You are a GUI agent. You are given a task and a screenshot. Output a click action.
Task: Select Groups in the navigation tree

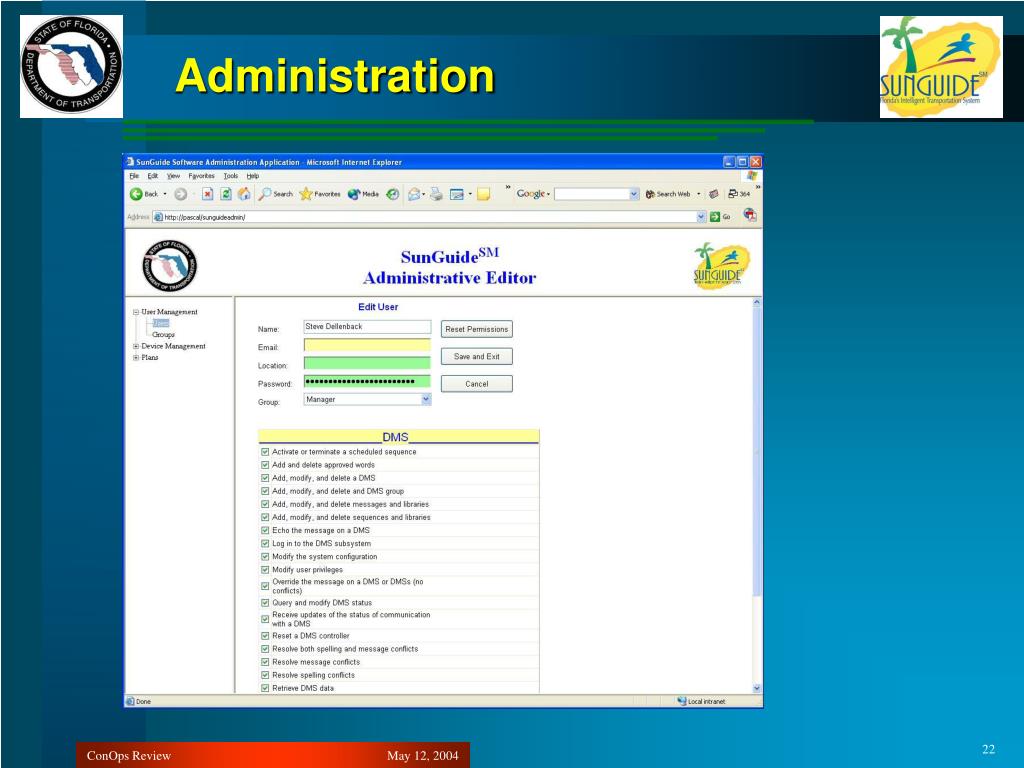click(x=163, y=334)
